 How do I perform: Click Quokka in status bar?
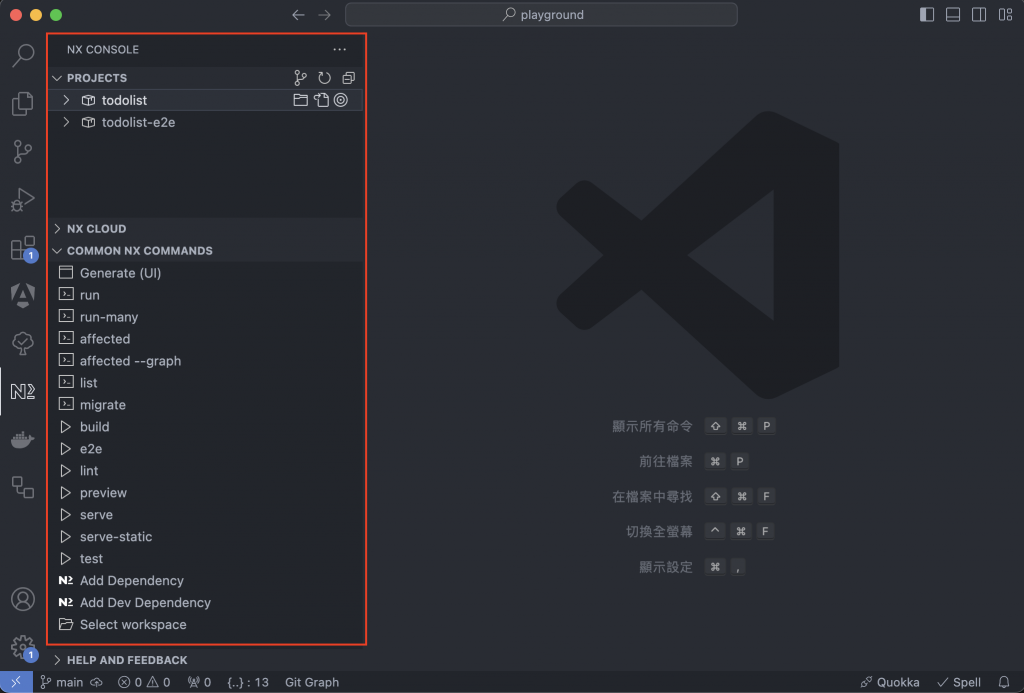[889, 682]
